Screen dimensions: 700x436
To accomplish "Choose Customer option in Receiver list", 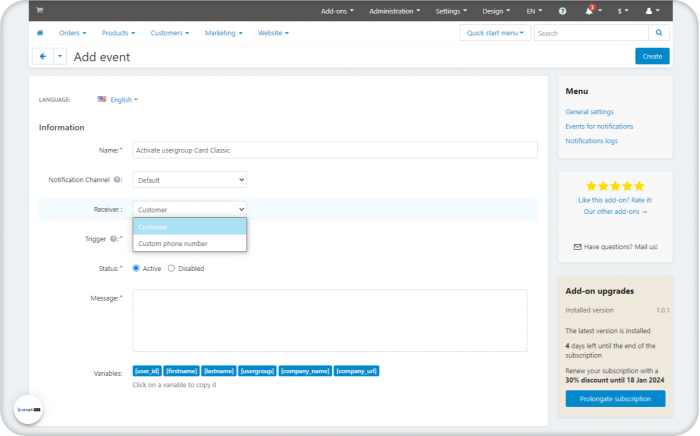I will pos(189,227).
